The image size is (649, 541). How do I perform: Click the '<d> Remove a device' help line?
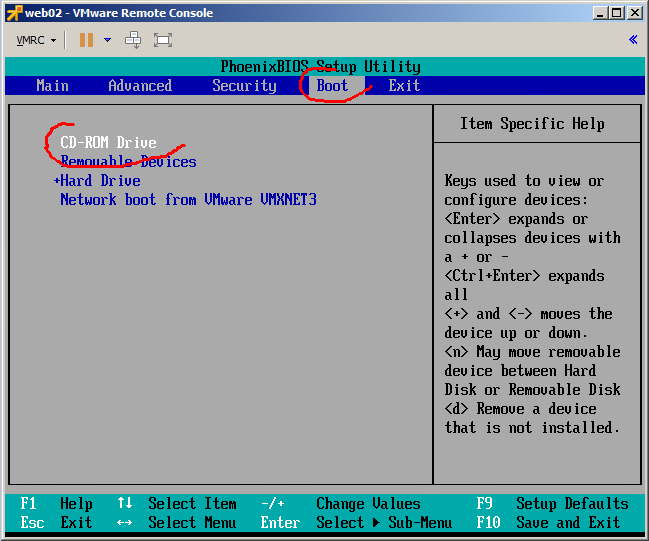coord(520,409)
